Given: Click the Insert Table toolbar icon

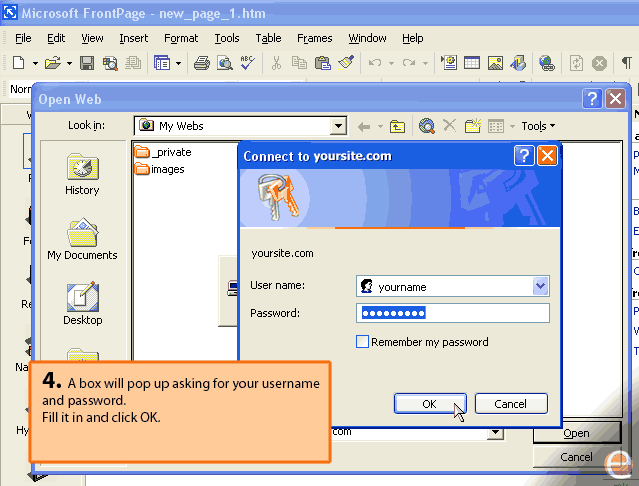Looking at the screenshot, I should point(471,63).
